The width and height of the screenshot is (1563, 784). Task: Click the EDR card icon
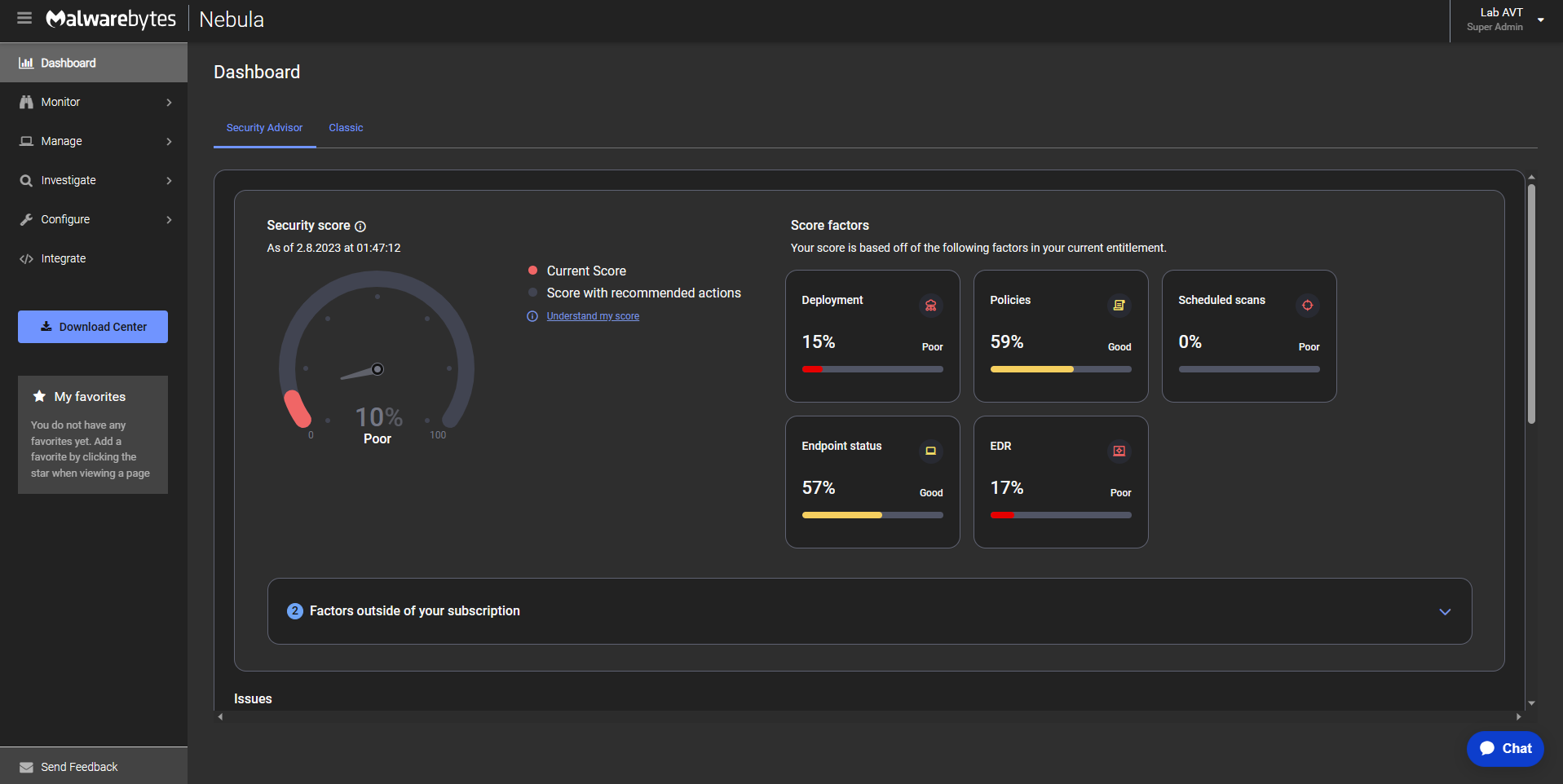click(1119, 451)
